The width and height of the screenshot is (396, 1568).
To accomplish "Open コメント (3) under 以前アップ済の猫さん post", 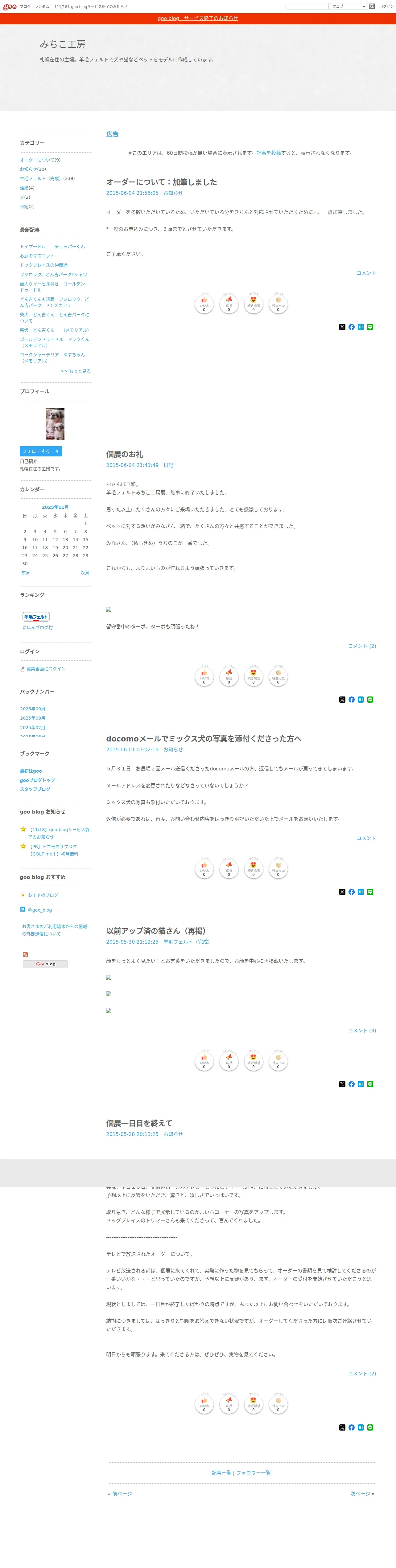I will [x=362, y=1031].
